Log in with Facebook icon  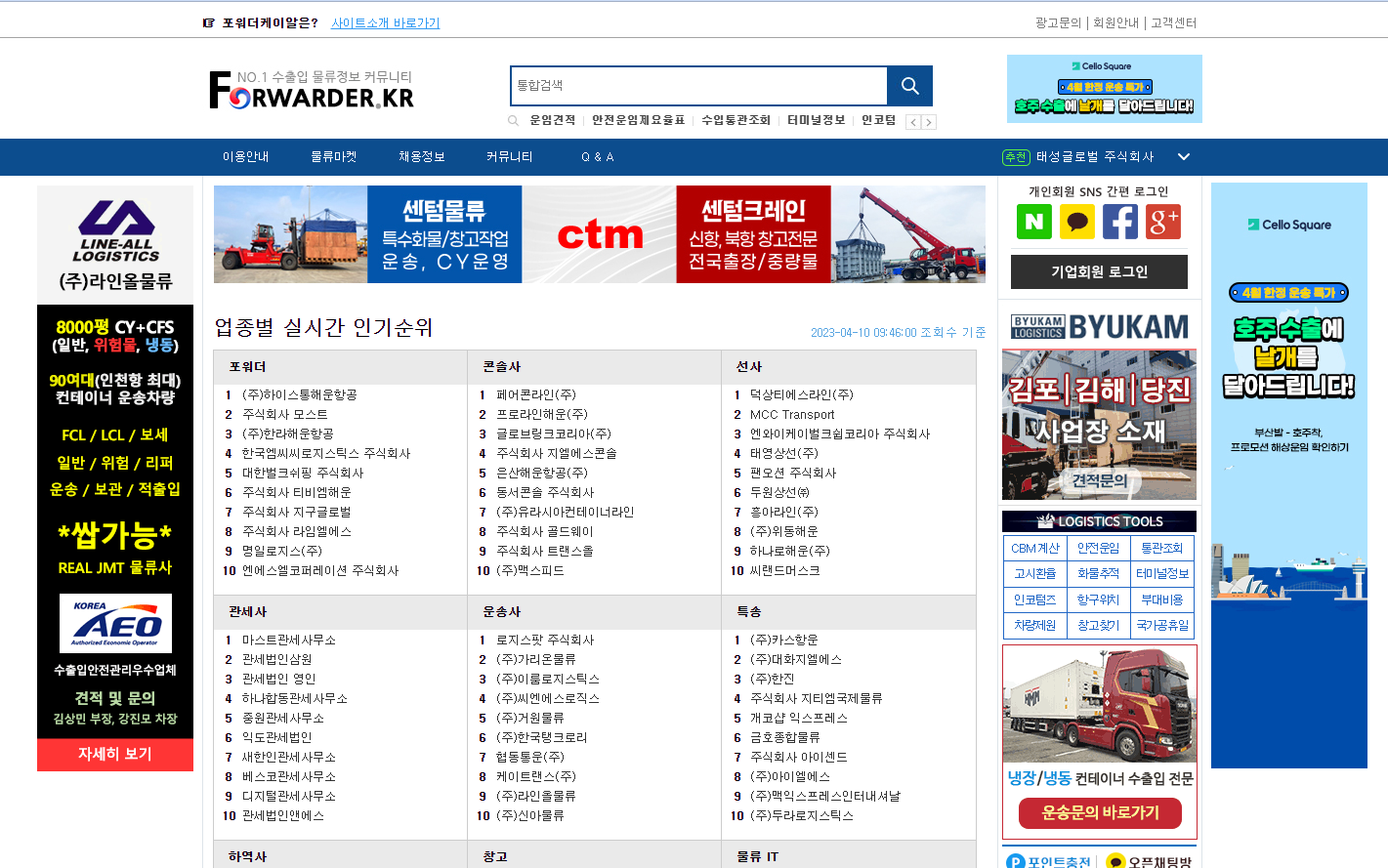(x=1120, y=222)
